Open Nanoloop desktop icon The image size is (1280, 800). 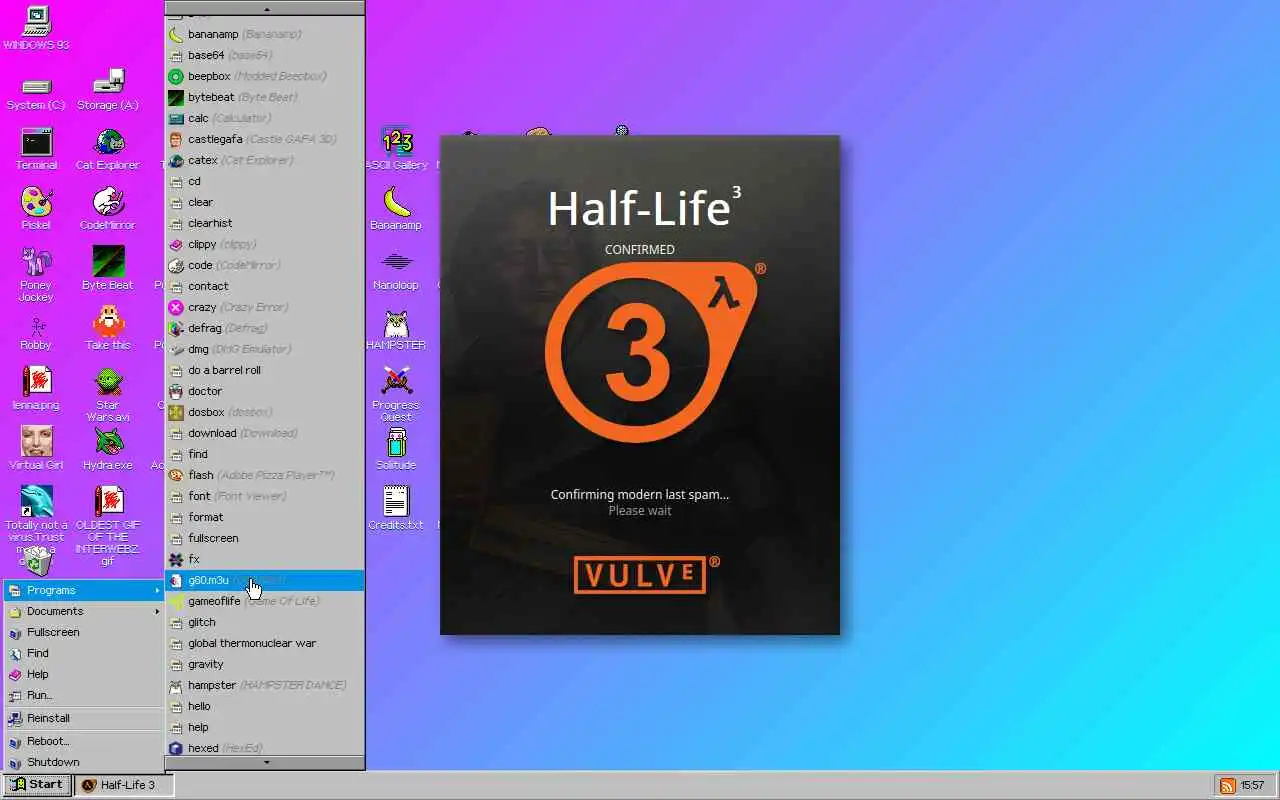pos(397,270)
